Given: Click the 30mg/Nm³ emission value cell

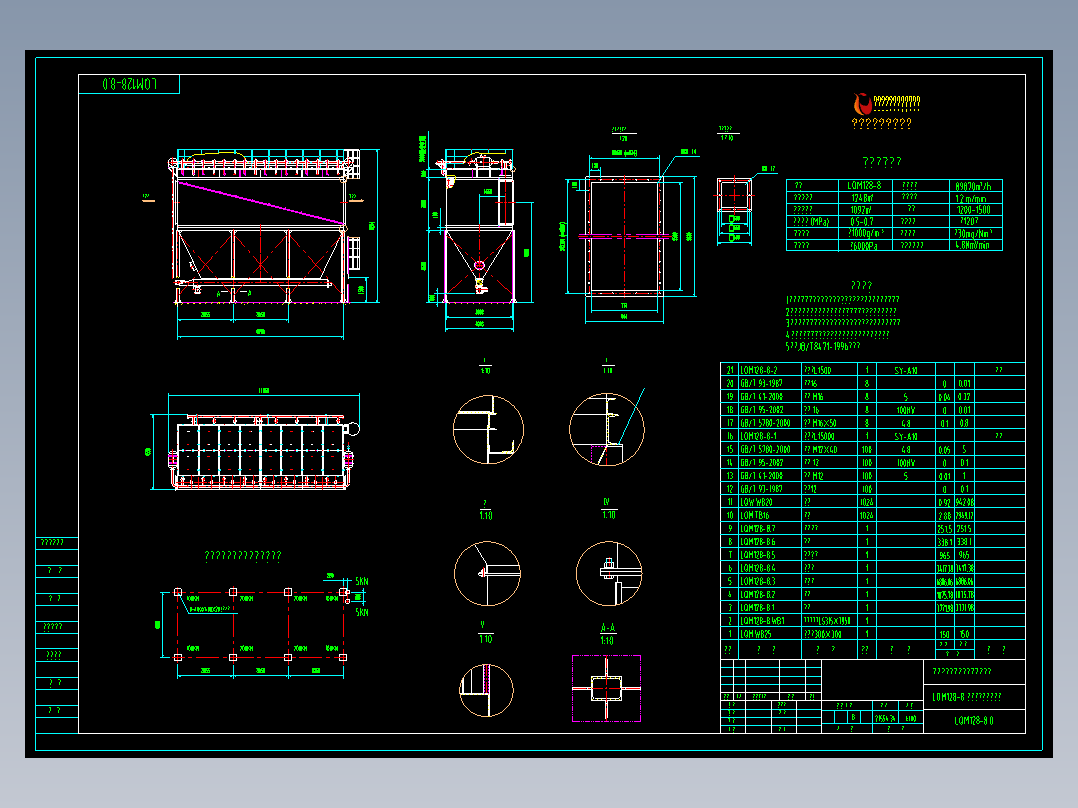Looking at the screenshot, I should tap(976, 233).
